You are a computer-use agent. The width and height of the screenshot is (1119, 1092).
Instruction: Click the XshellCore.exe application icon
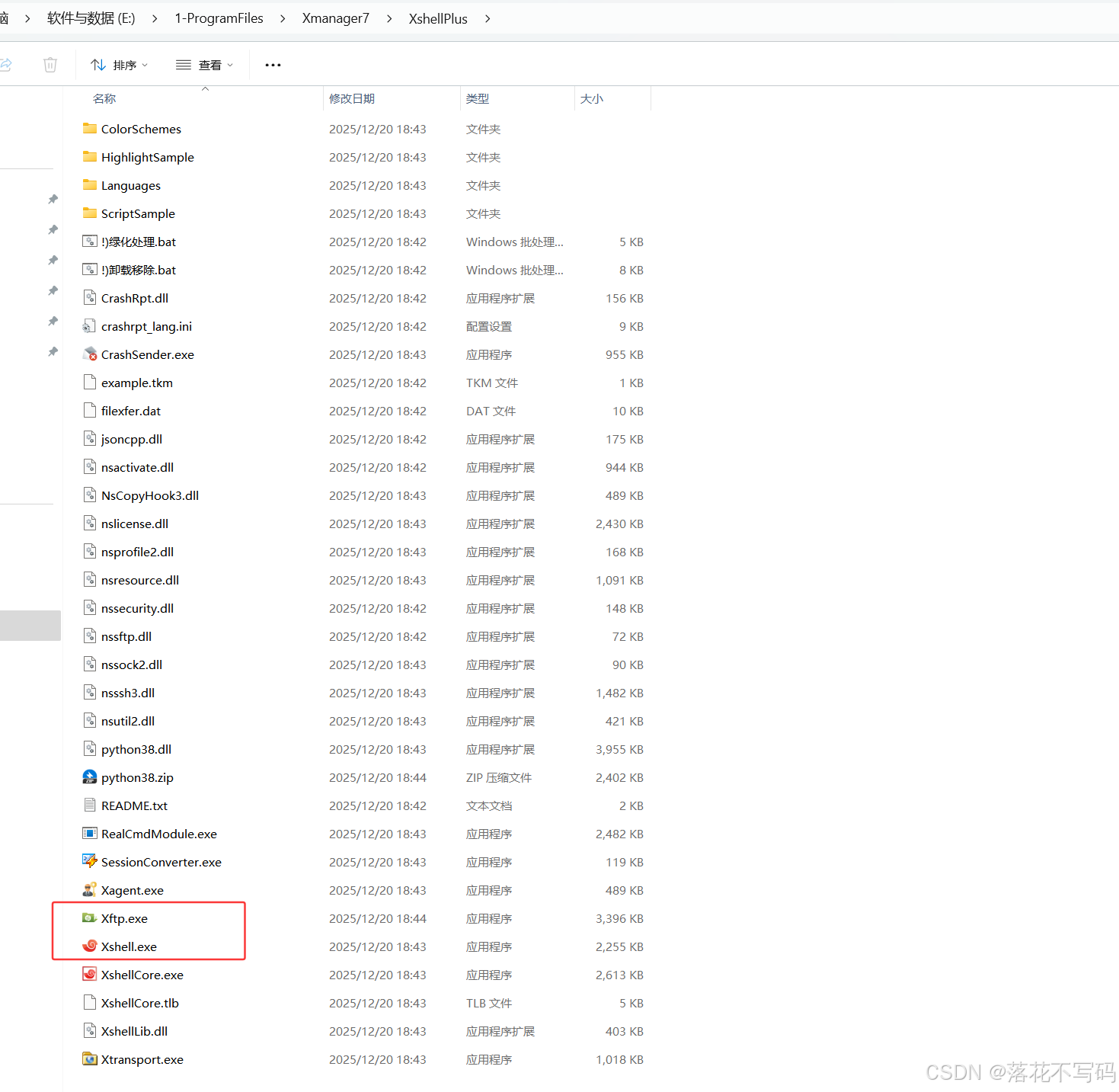pos(90,975)
